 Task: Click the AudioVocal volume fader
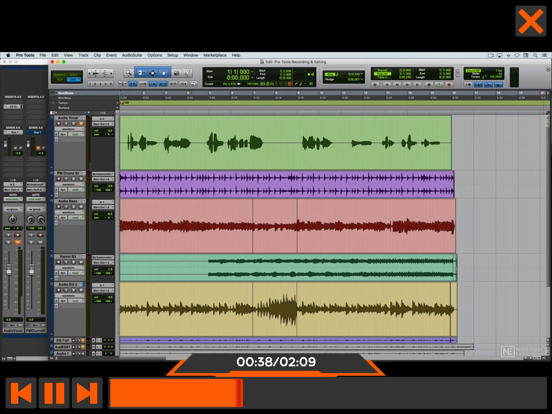tap(9, 271)
